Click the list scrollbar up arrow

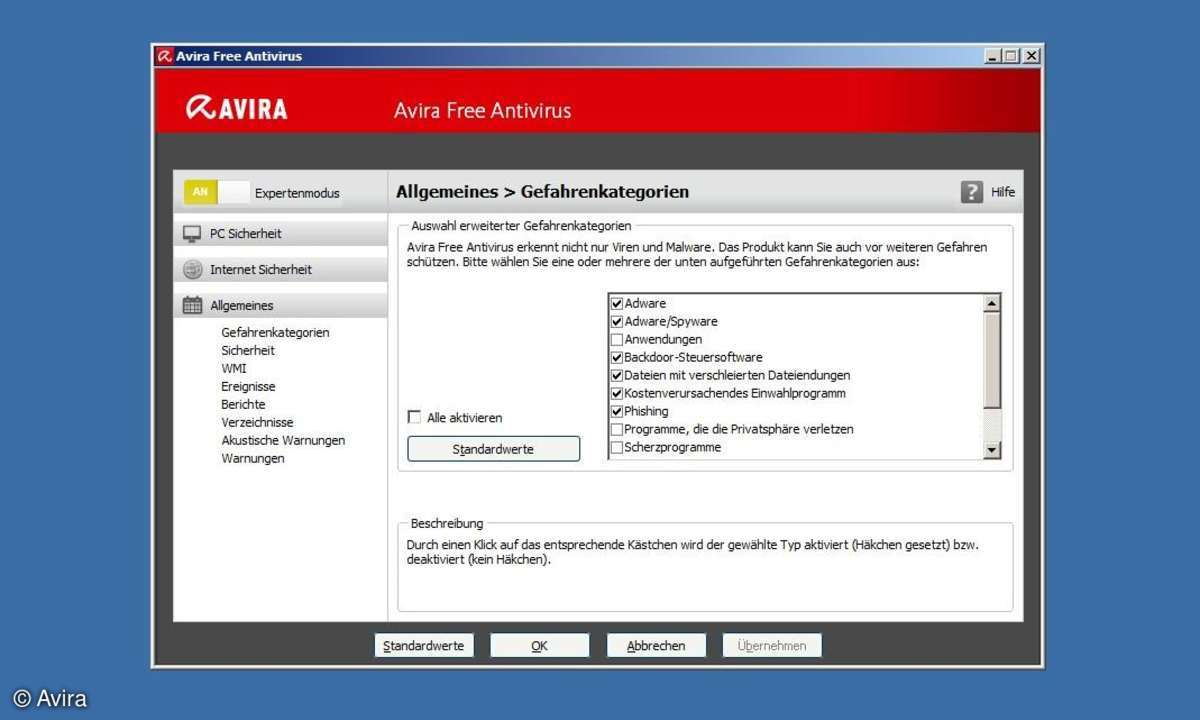click(992, 303)
